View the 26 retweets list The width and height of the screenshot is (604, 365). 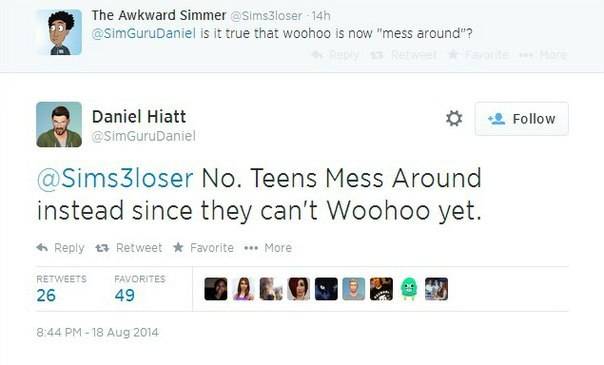(x=61, y=289)
